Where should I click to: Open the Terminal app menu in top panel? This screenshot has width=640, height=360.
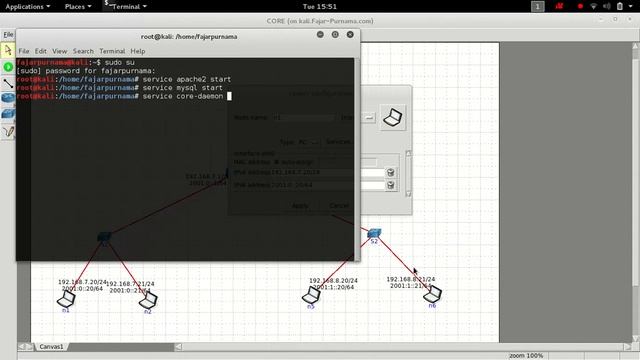[125, 7]
